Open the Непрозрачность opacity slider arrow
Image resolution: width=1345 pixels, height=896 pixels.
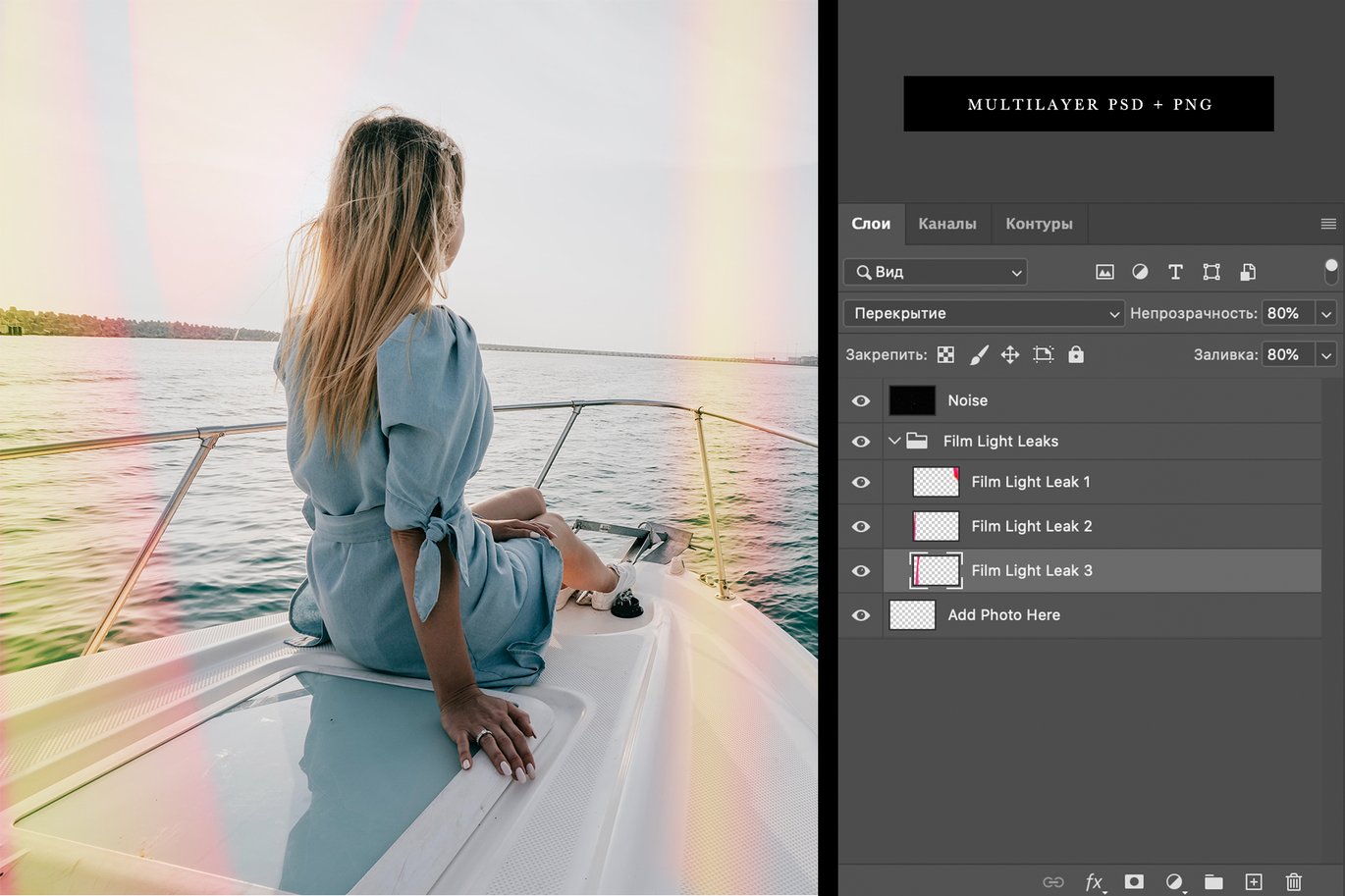[x=1326, y=313]
